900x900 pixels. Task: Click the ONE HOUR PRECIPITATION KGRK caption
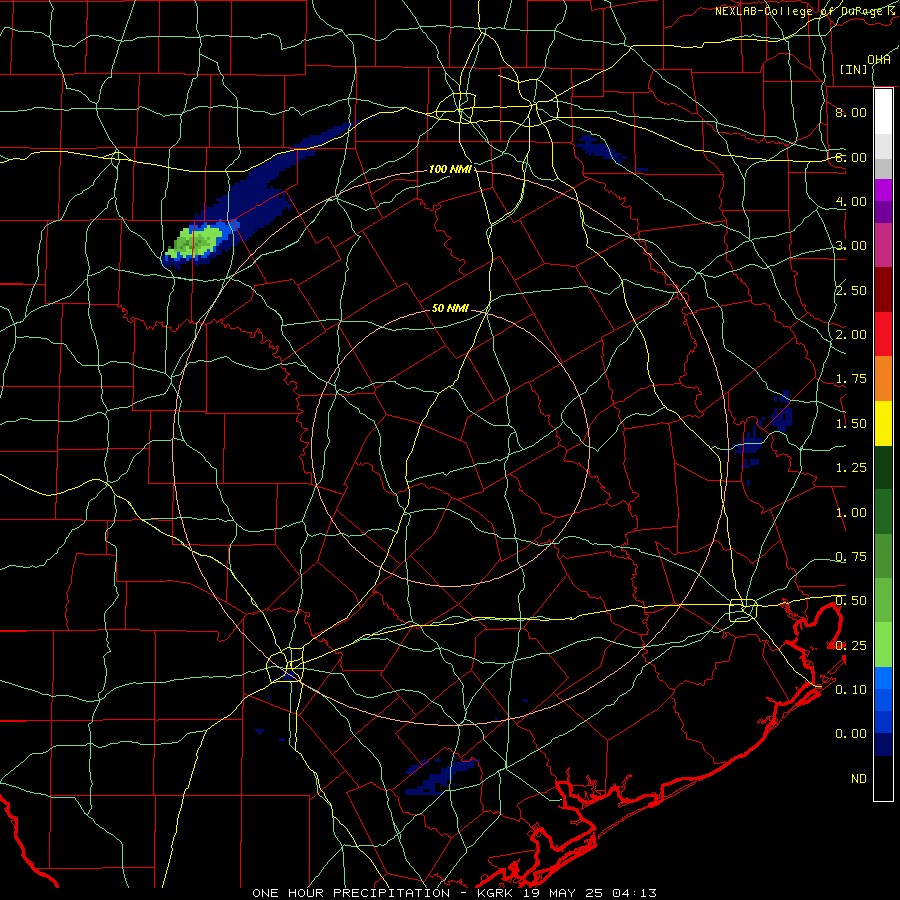tap(454, 893)
